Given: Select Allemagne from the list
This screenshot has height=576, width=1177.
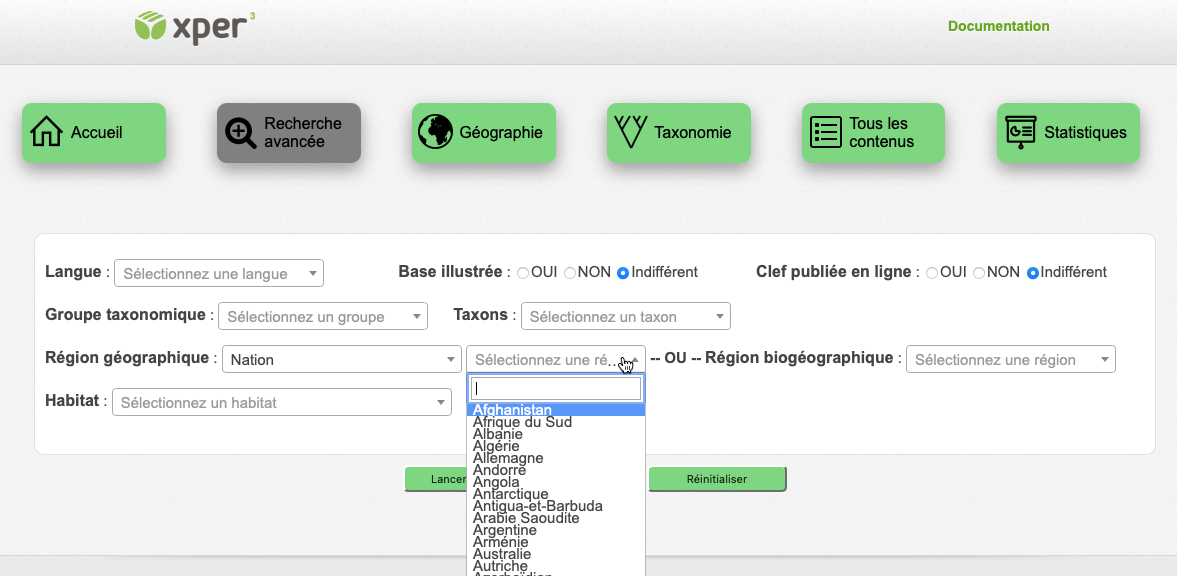Looking at the screenshot, I should coord(555,458).
